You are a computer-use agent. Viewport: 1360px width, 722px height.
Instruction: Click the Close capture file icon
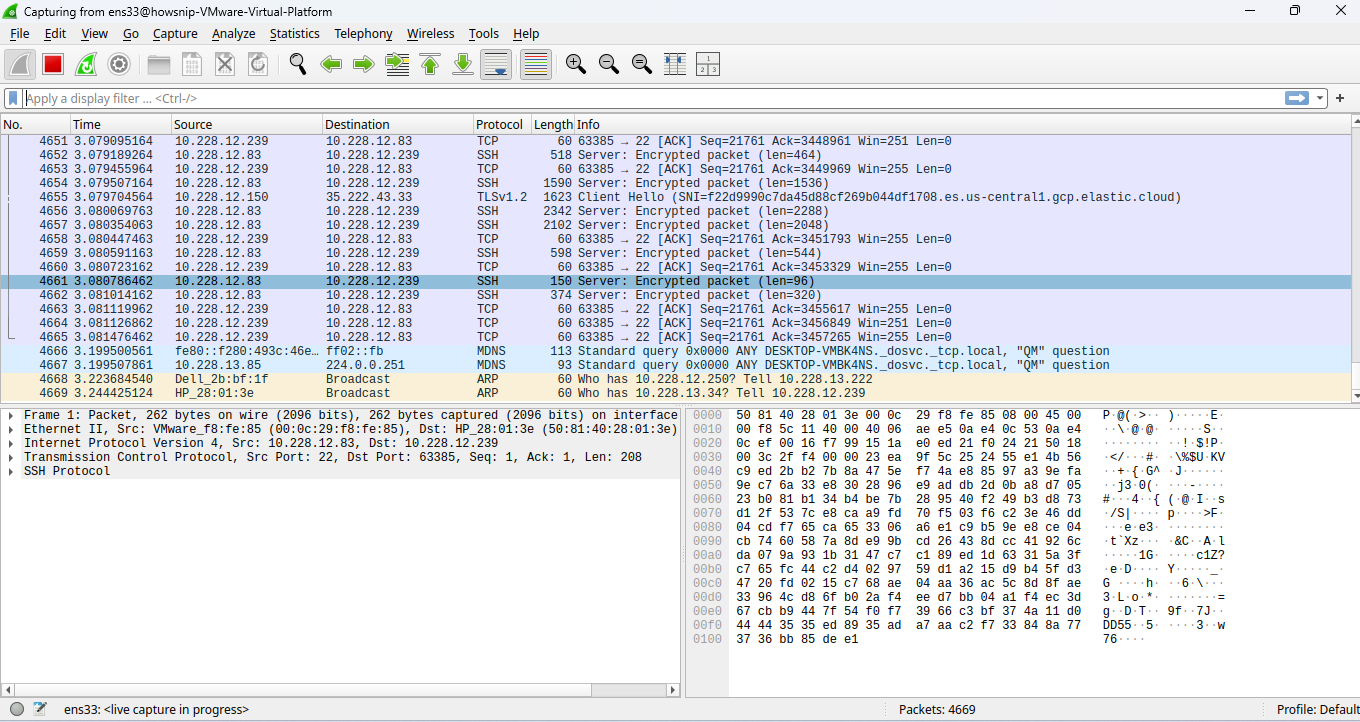(x=225, y=65)
